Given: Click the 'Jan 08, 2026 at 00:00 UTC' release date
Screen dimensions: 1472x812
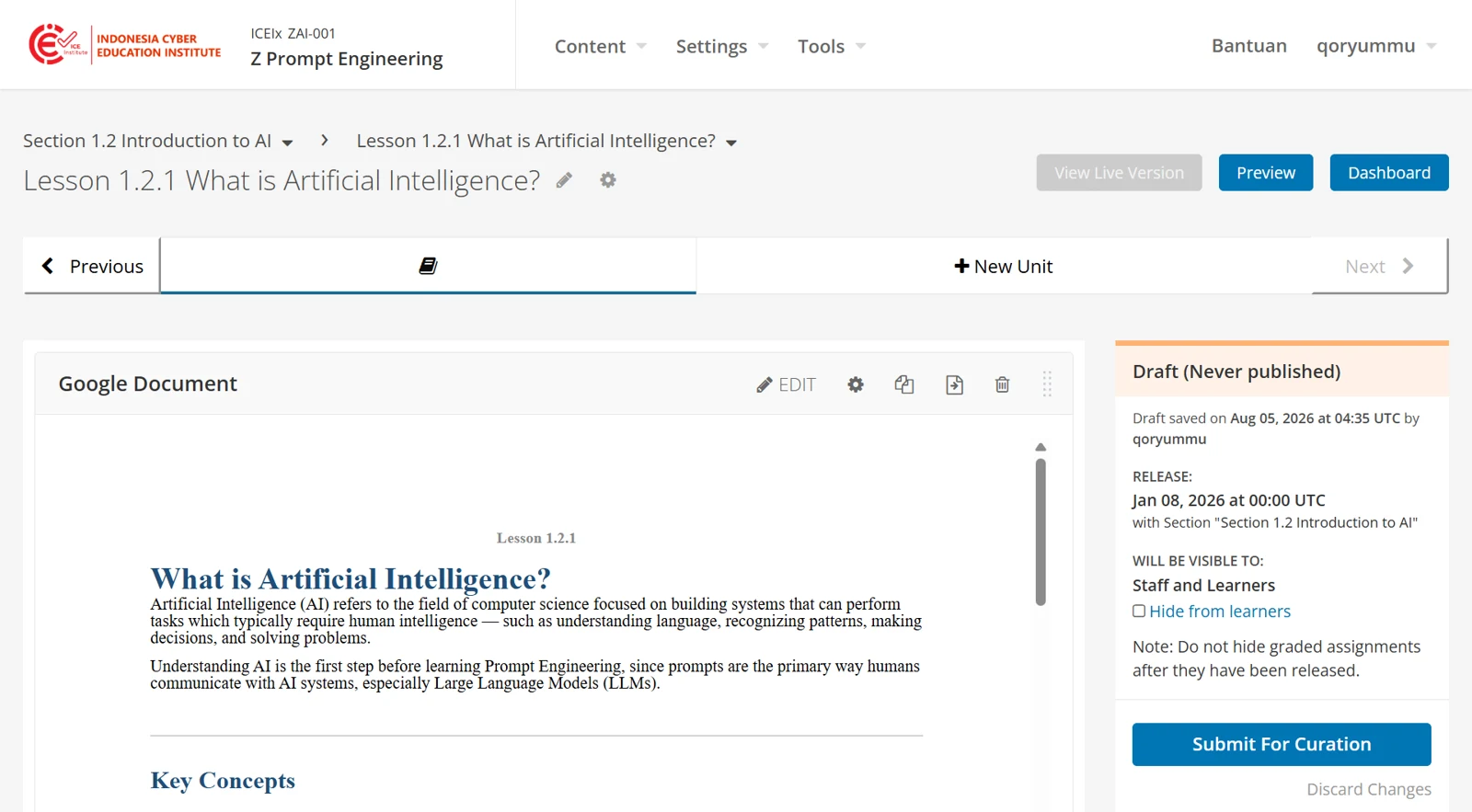Looking at the screenshot, I should (x=1229, y=500).
